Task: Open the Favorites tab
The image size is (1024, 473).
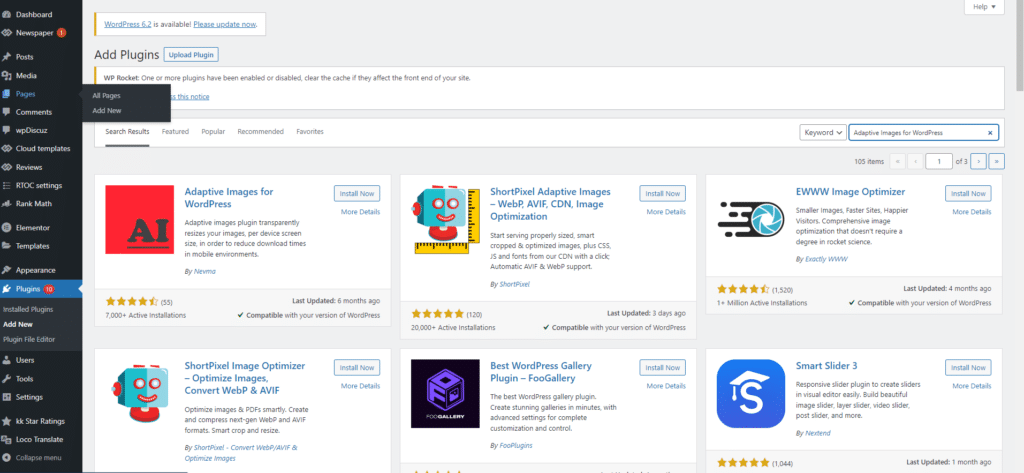Action: [310, 131]
